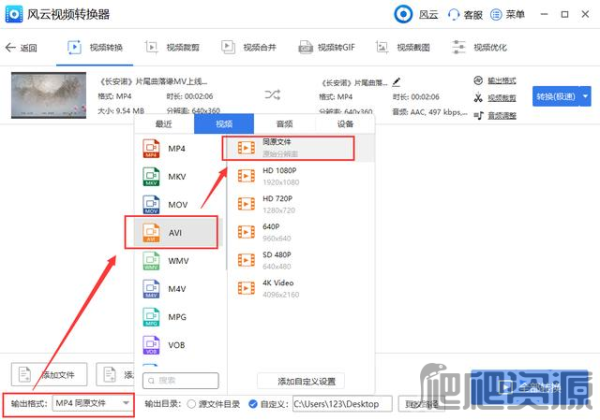Click the 转换(极速) button
600x420 pixels.
coord(556,96)
